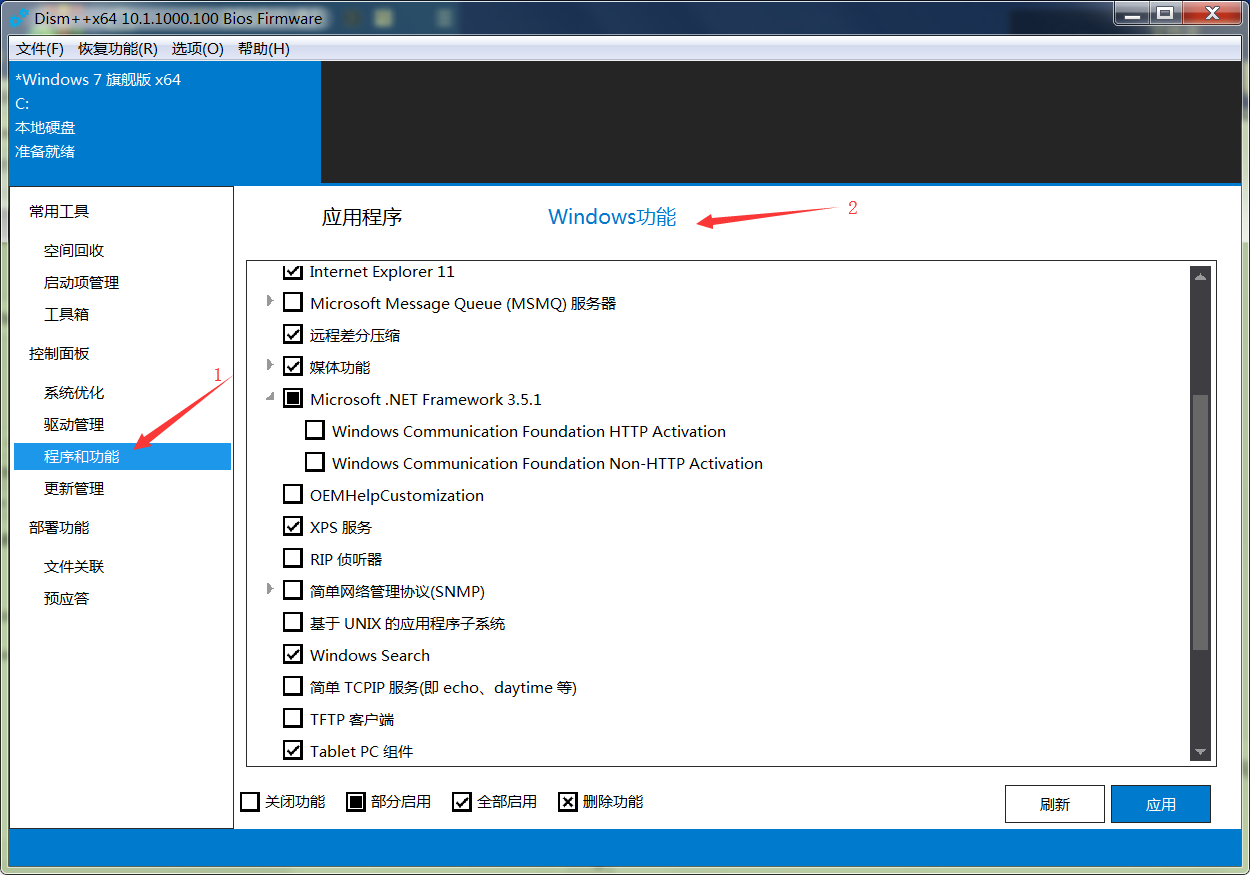Click the 部分启用 legend icon

pyautogui.click(x=356, y=802)
